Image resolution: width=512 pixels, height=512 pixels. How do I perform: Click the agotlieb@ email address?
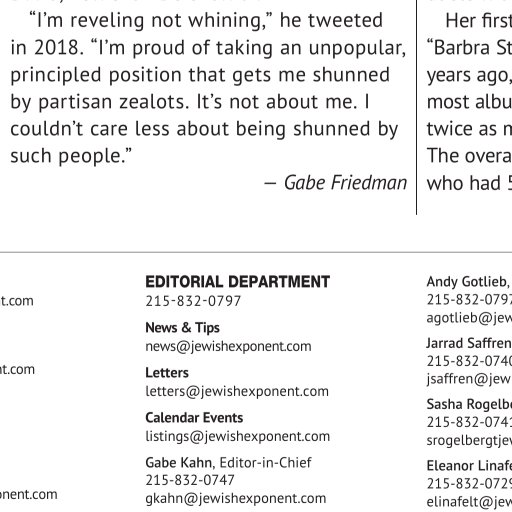tap(469, 318)
